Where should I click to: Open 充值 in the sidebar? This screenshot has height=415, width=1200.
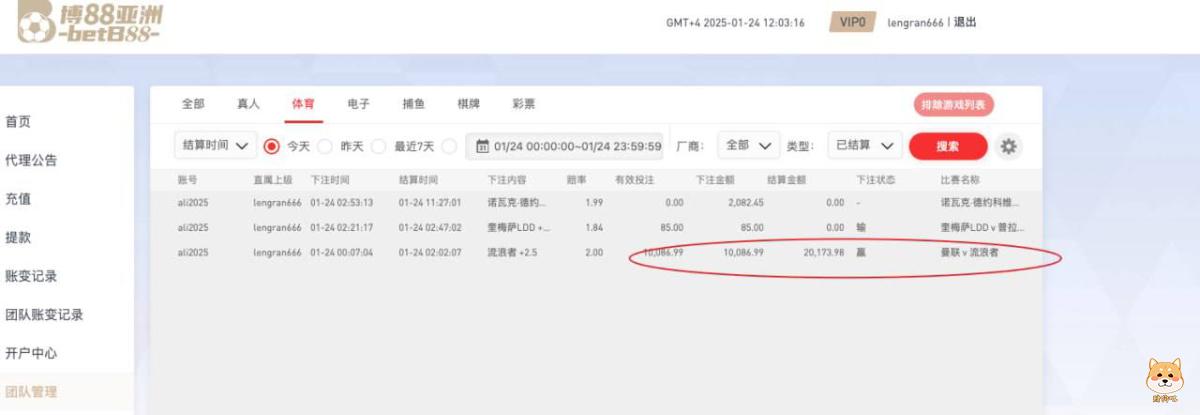[18, 199]
